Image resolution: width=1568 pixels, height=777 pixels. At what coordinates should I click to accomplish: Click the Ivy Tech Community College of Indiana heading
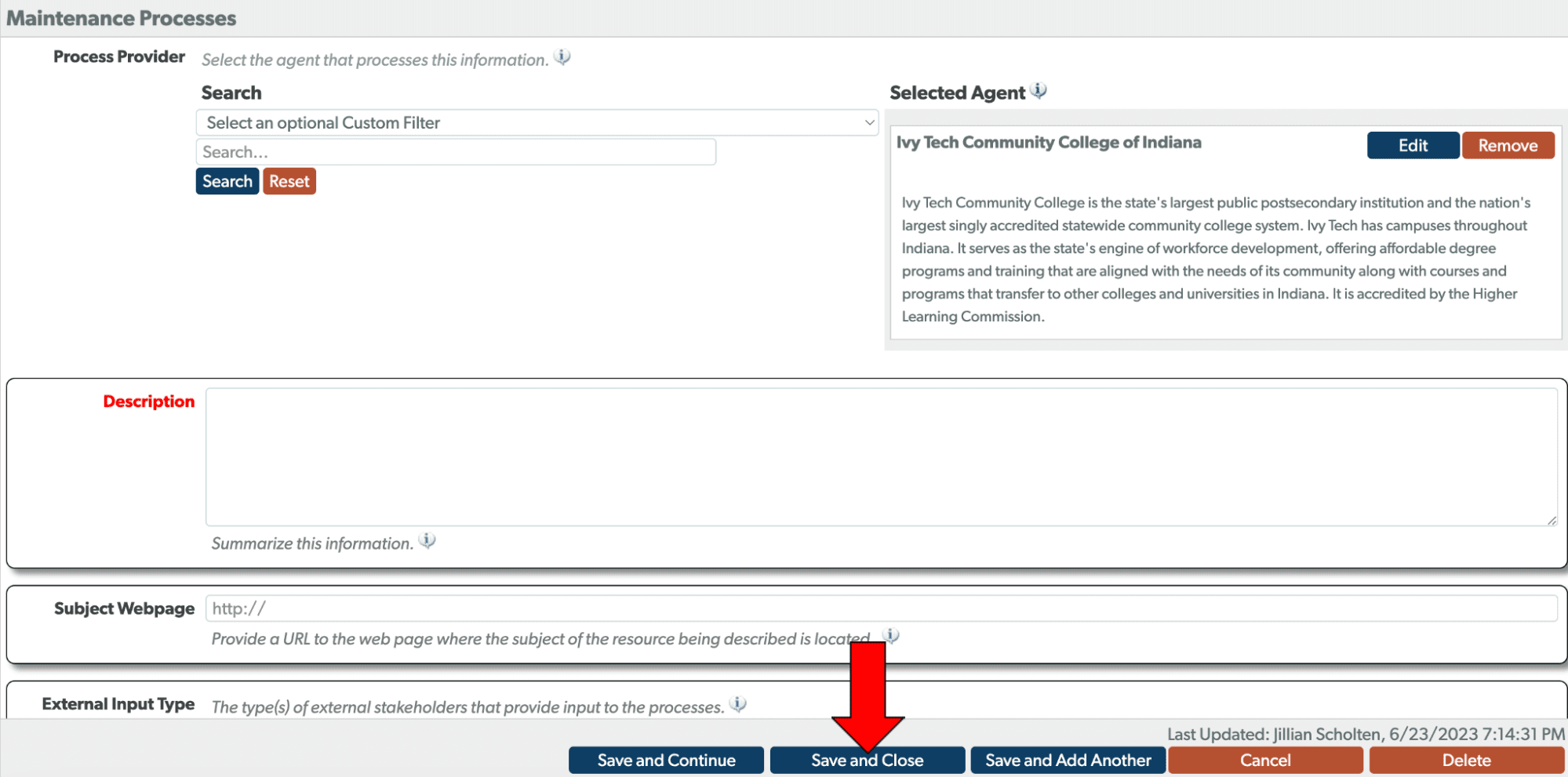(1049, 142)
